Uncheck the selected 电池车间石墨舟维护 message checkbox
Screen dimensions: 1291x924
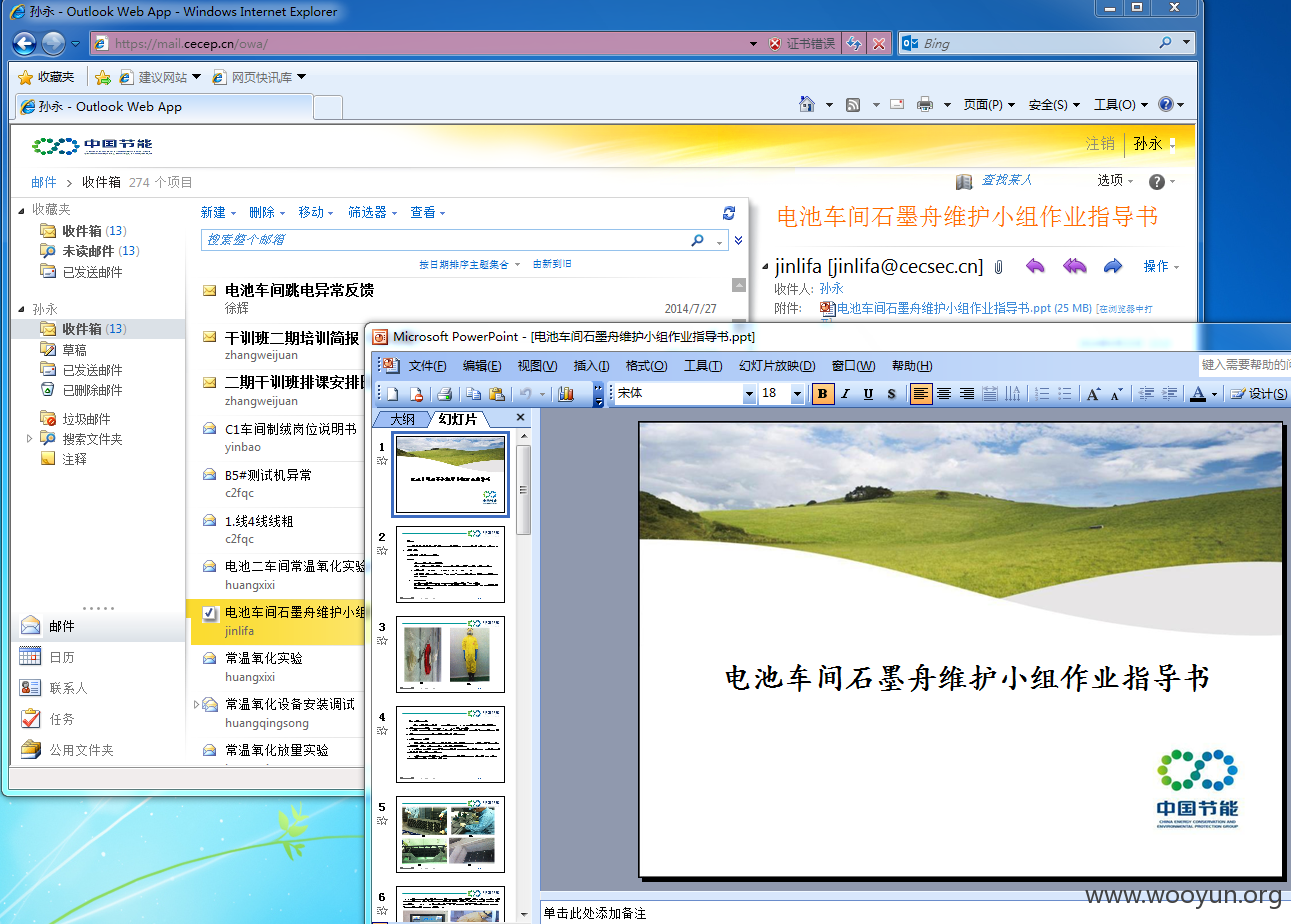coord(209,613)
